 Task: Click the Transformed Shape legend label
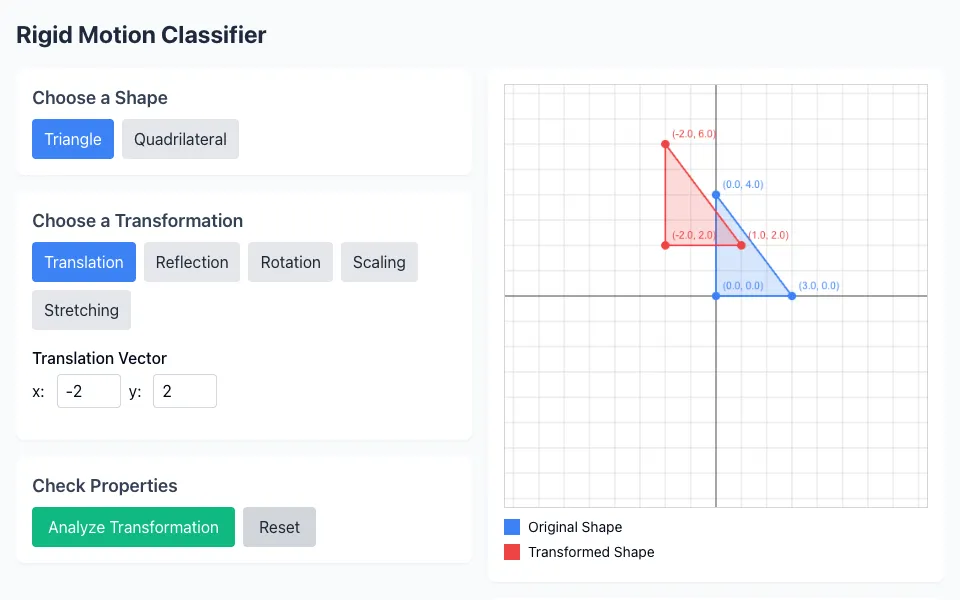click(x=591, y=552)
